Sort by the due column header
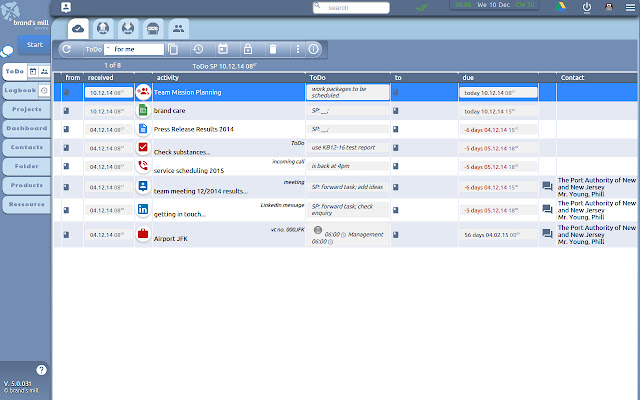This screenshot has width=640, height=400. [468, 78]
